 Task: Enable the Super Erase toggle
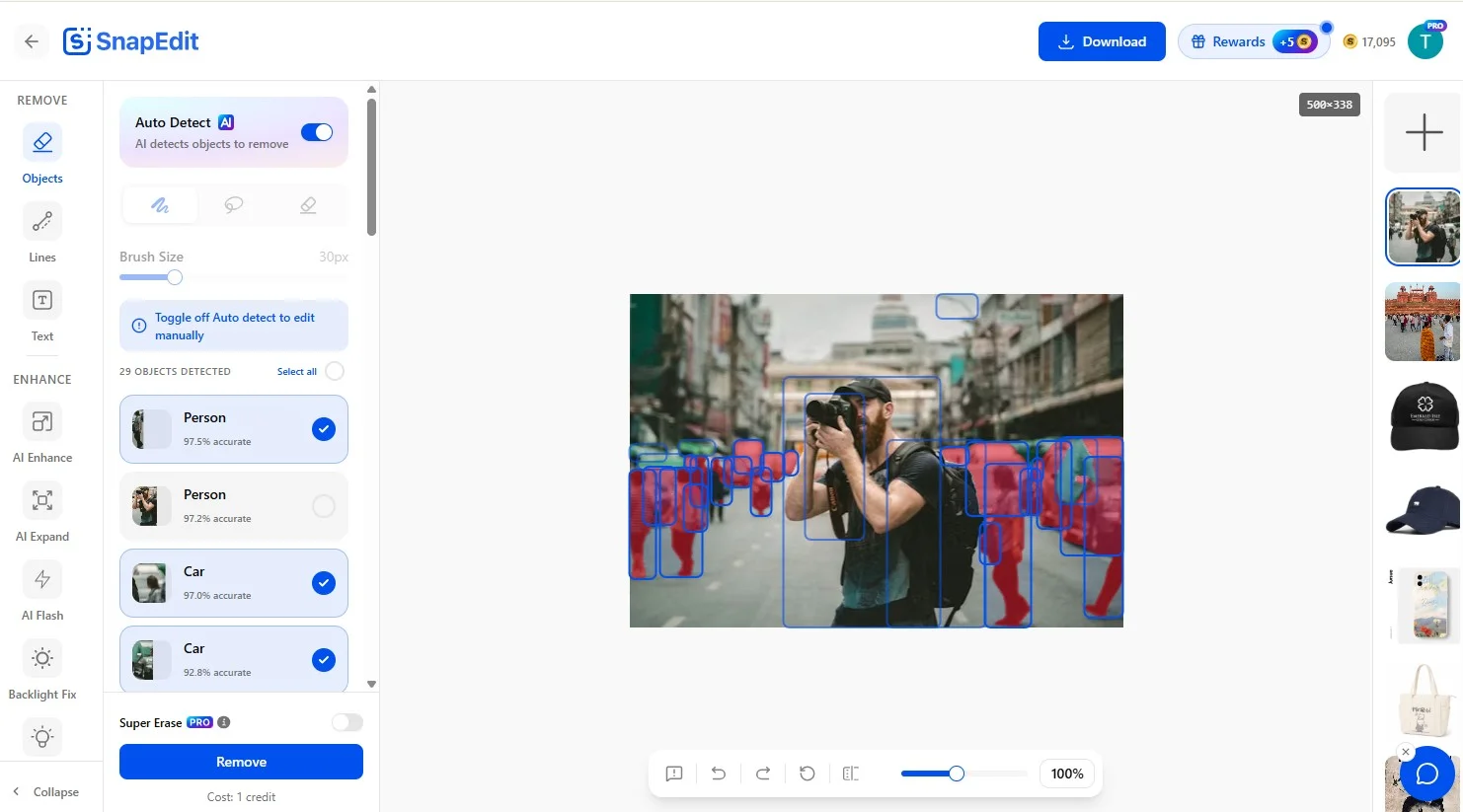point(347,722)
